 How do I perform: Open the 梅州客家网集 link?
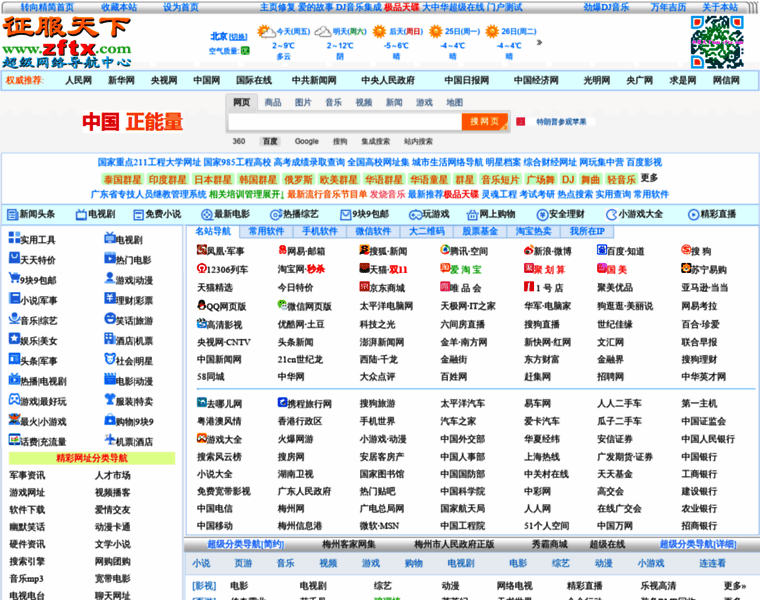[348, 544]
